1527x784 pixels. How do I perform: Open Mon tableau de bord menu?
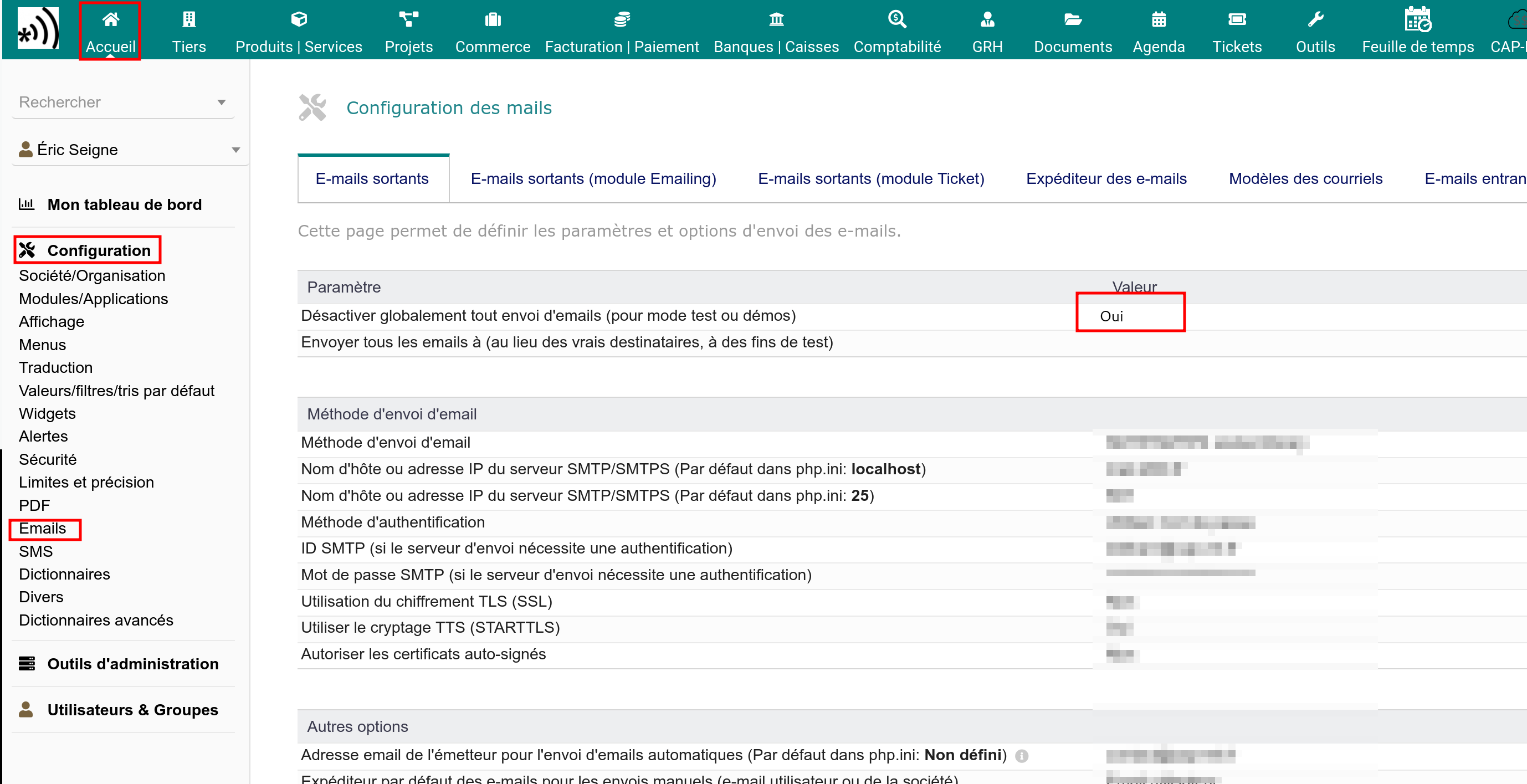point(125,204)
